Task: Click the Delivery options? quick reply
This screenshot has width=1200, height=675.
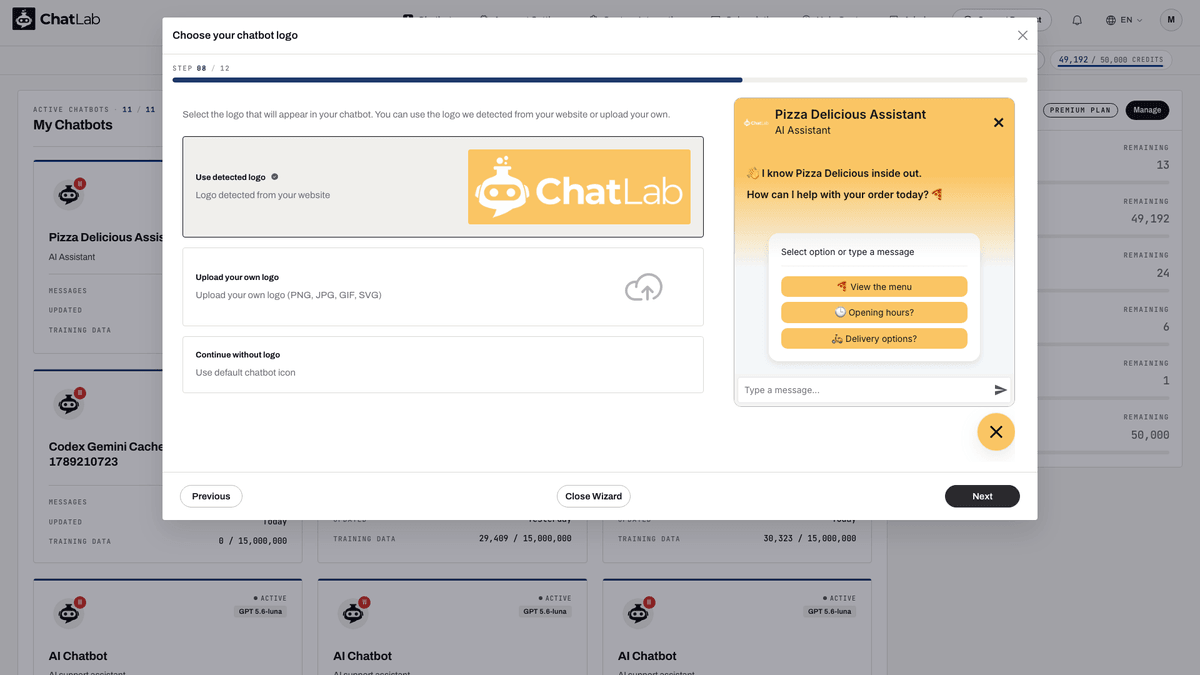Action: coord(874,339)
